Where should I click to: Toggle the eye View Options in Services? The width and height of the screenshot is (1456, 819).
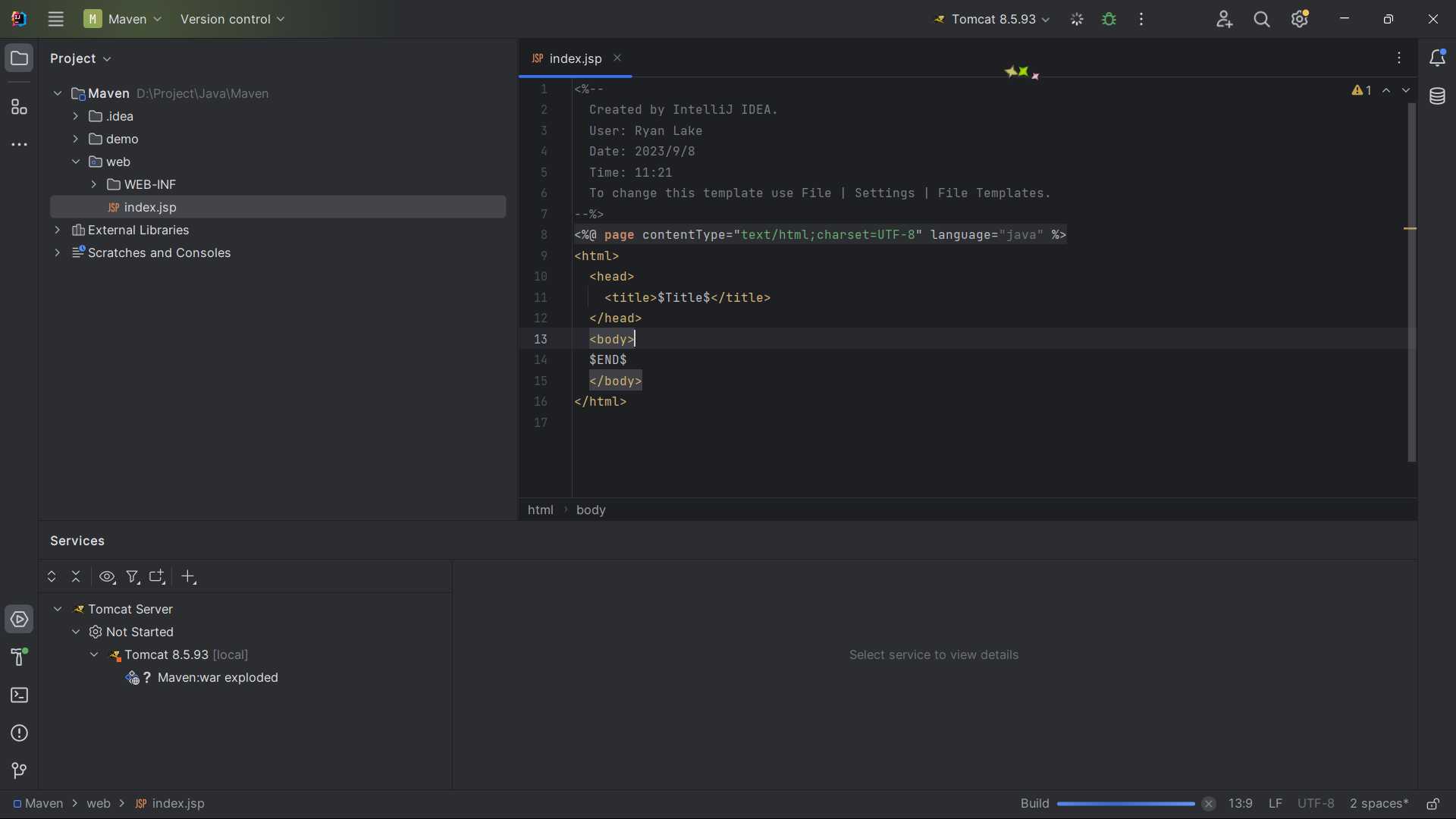[107, 577]
